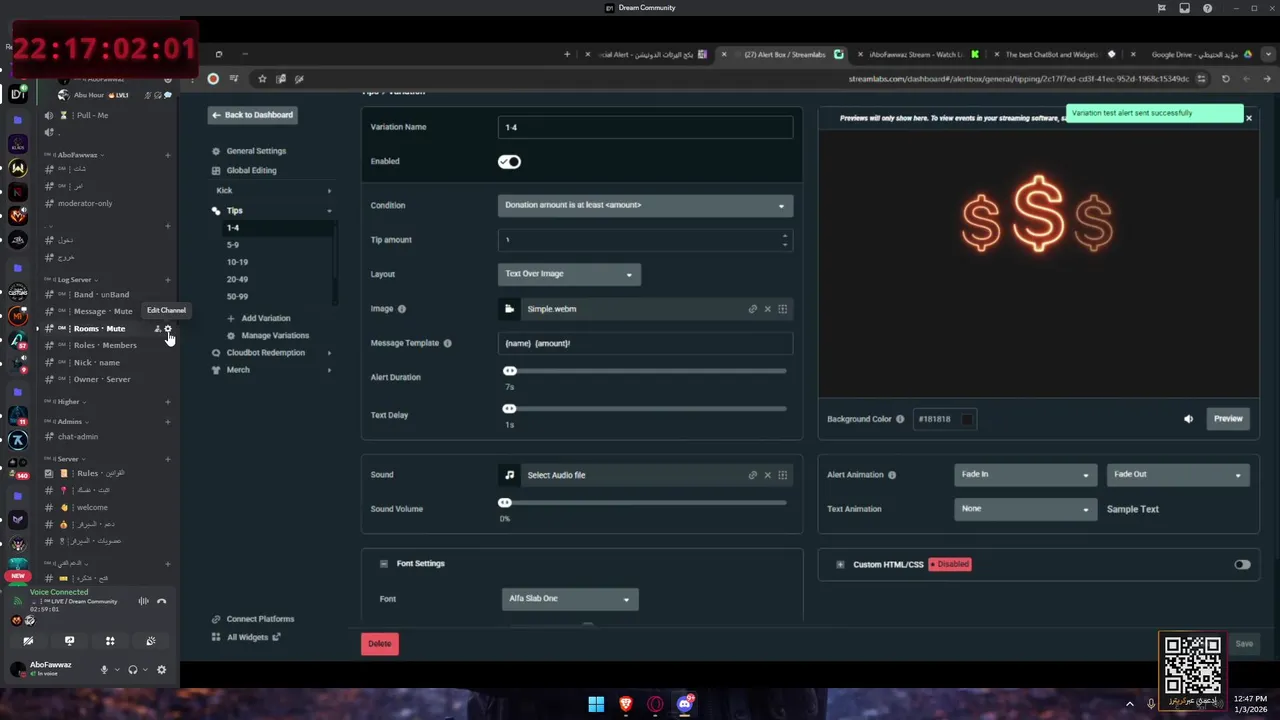The width and height of the screenshot is (1280, 720).
Task: Open the Condition dropdown
Action: (645, 205)
